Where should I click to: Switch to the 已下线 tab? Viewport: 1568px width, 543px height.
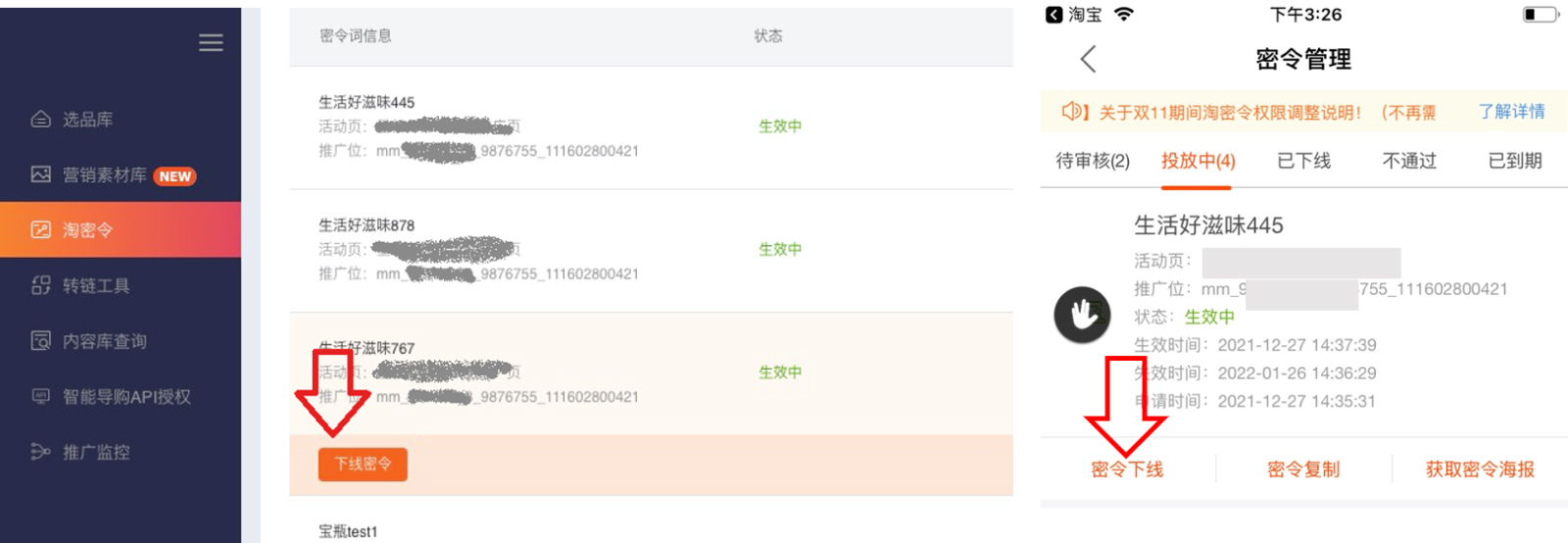[x=1303, y=161]
